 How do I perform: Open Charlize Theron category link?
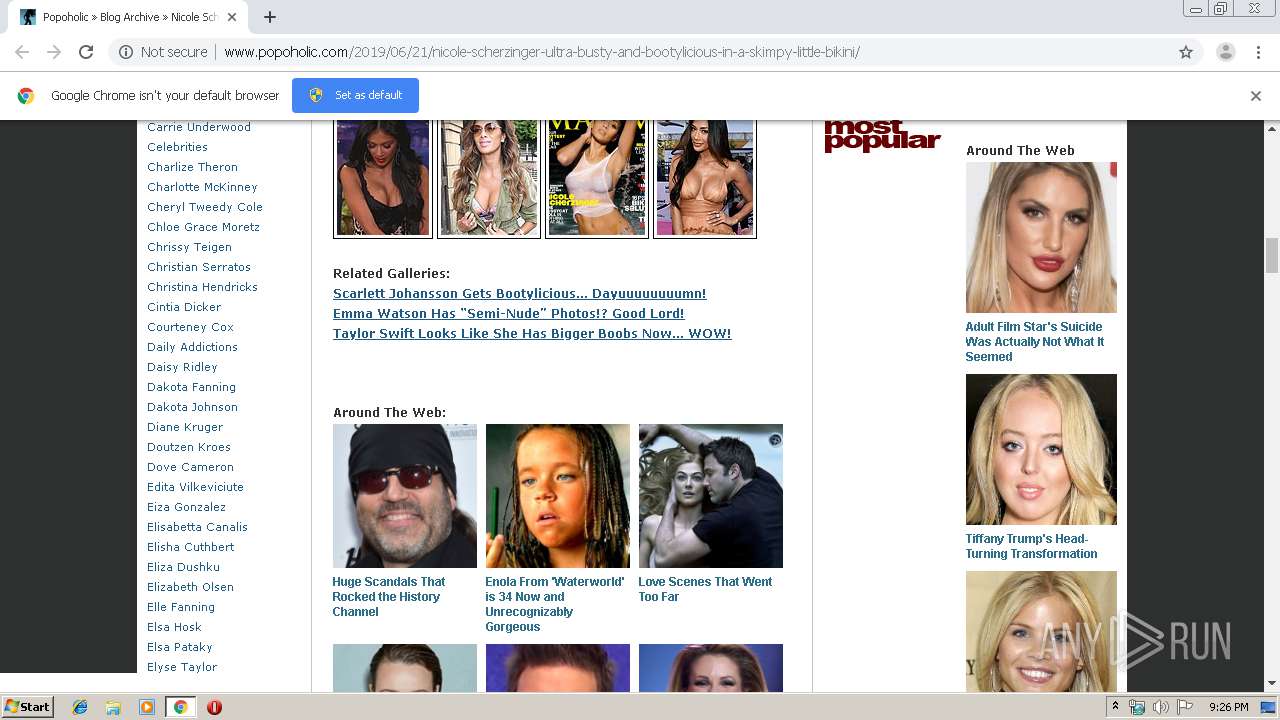(192, 167)
